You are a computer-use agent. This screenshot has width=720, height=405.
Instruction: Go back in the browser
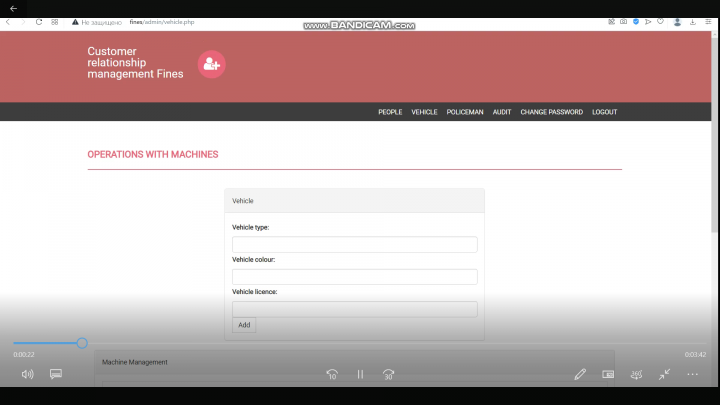pos(8,22)
